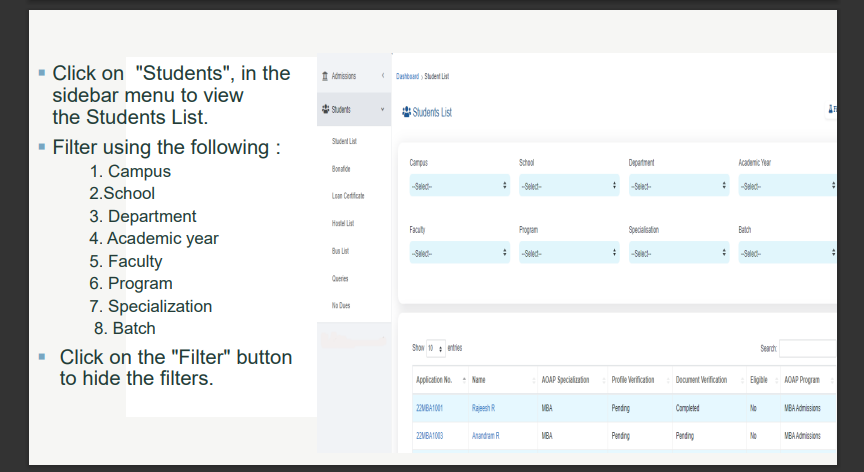Click sort arrow on Application No. column
The width and height of the screenshot is (864, 472).
(464, 380)
